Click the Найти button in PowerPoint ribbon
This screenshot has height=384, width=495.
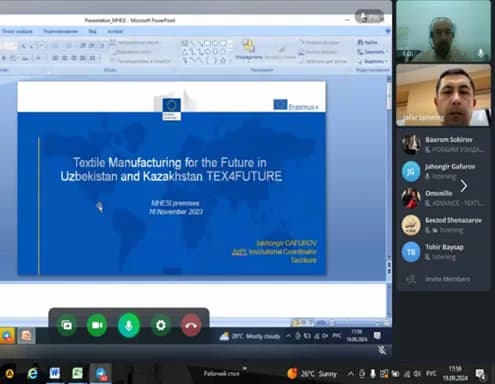tap(368, 42)
